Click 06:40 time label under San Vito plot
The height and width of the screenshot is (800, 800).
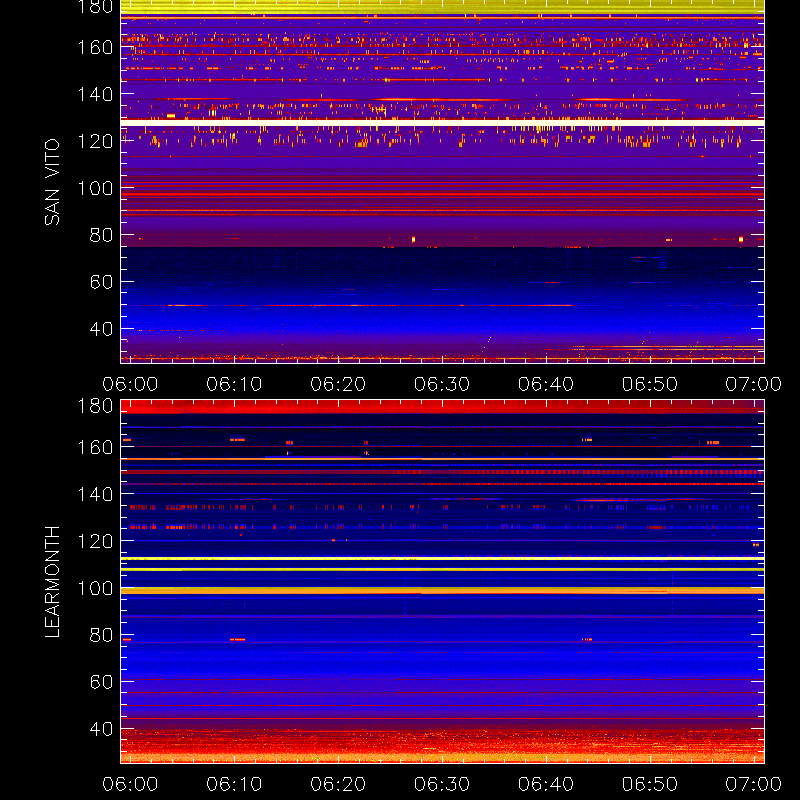pyautogui.click(x=546, y=384)
